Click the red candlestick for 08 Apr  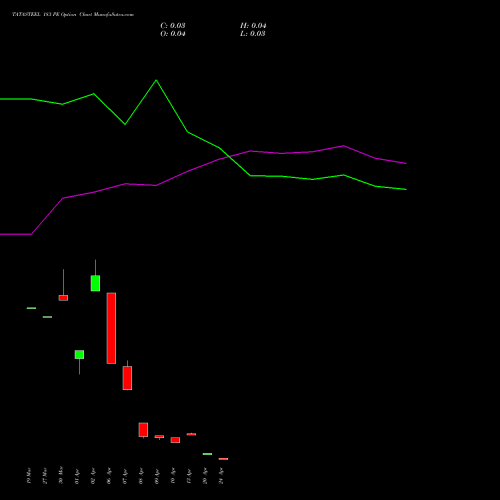click(143, 430)
